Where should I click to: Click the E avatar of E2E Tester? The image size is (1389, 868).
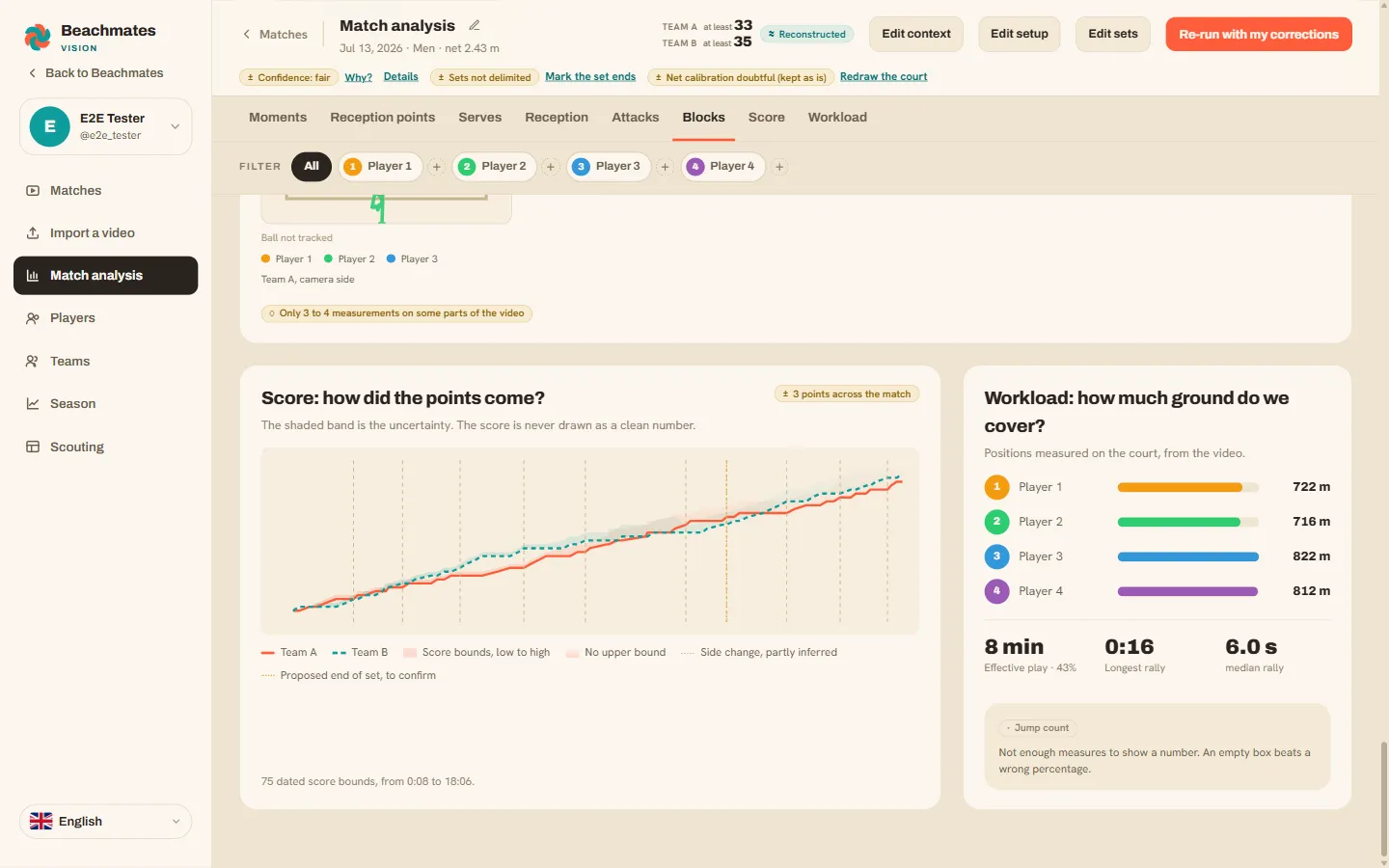point(50,126)
